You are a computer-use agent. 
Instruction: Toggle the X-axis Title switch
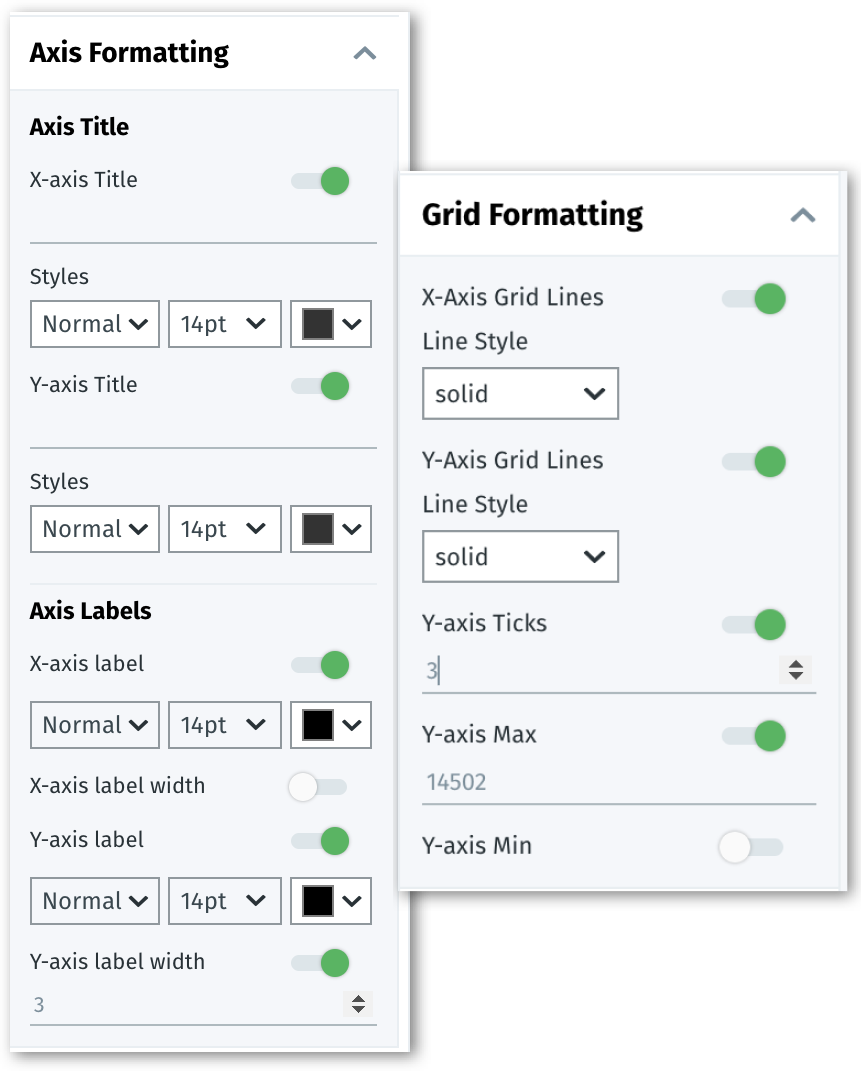point(321,181)
